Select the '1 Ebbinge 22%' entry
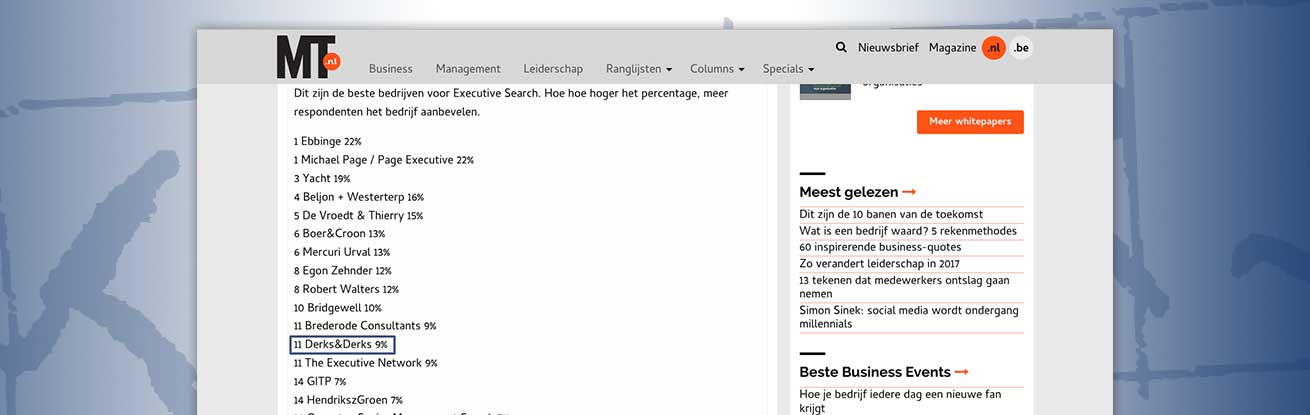This screenshot has width=1310, height=415. (x=328, y=142)
